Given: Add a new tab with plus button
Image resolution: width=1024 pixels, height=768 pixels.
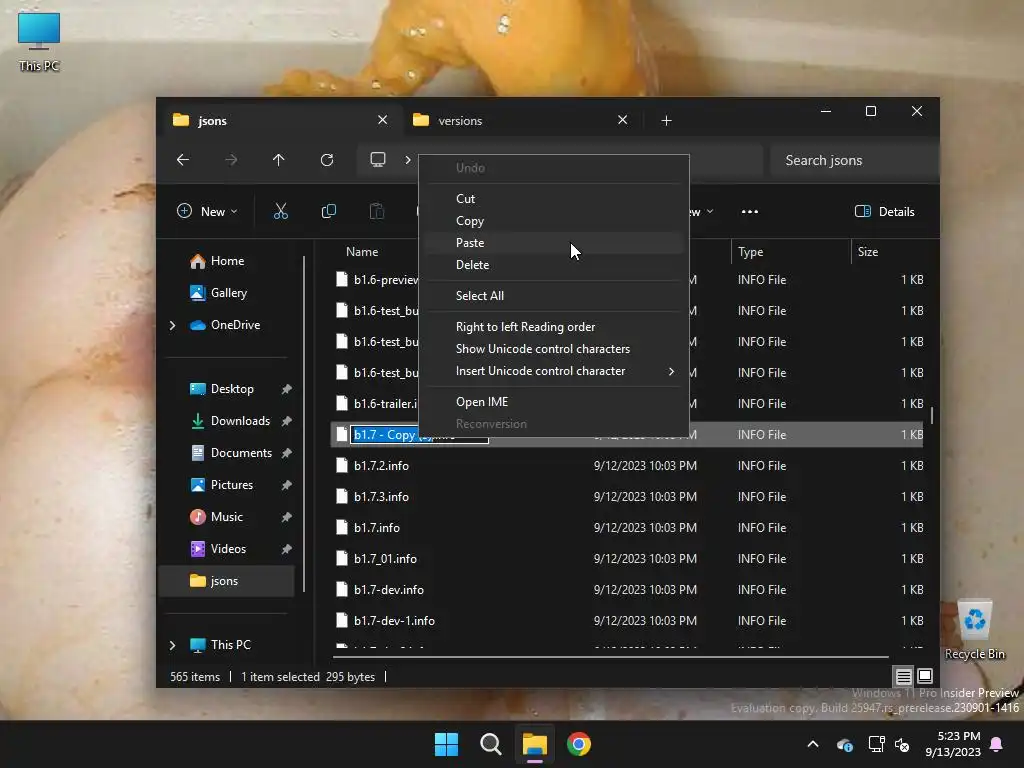Looking at the screenshot, I should click(x=666, y=121).
